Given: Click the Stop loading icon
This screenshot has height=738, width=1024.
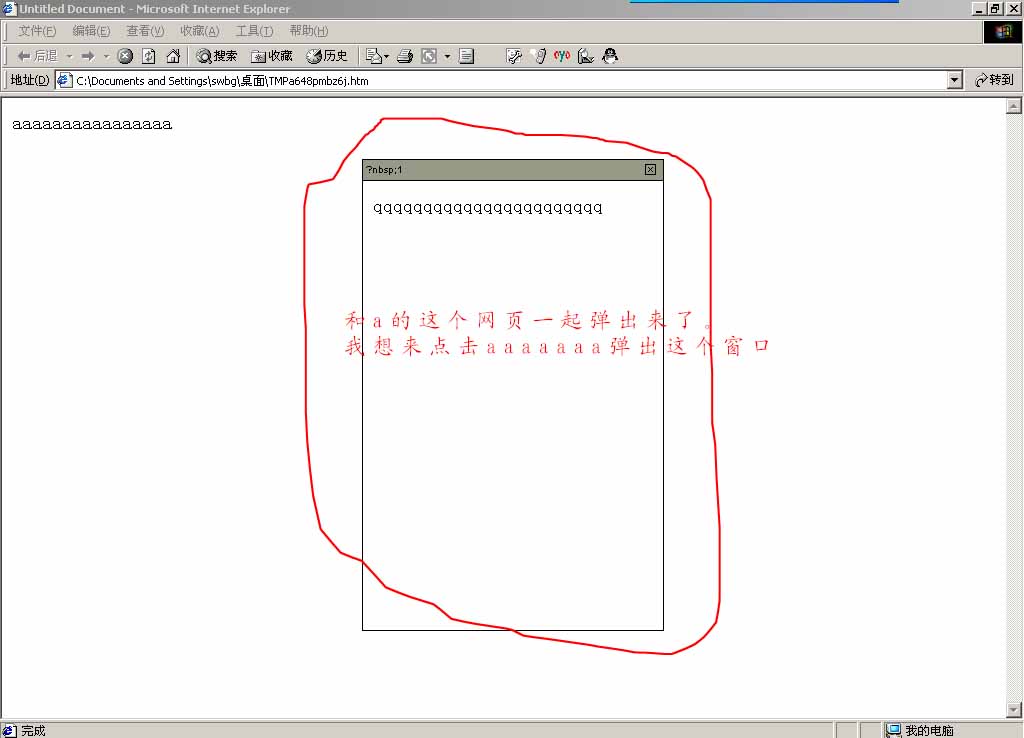Looking at the screenshot, I should coord(125,56).
